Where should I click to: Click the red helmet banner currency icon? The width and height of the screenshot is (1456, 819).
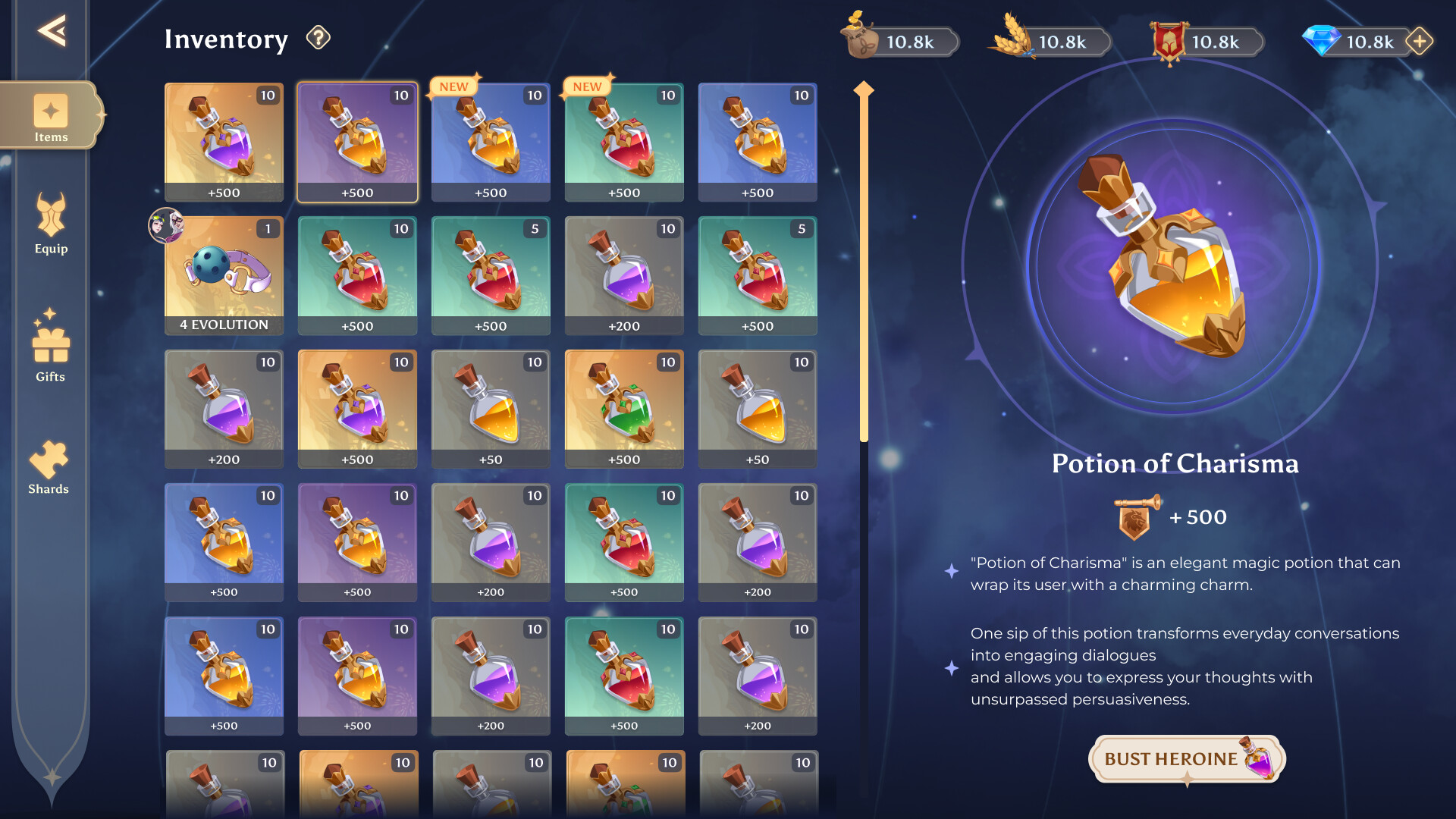[x=1169, y=41]
